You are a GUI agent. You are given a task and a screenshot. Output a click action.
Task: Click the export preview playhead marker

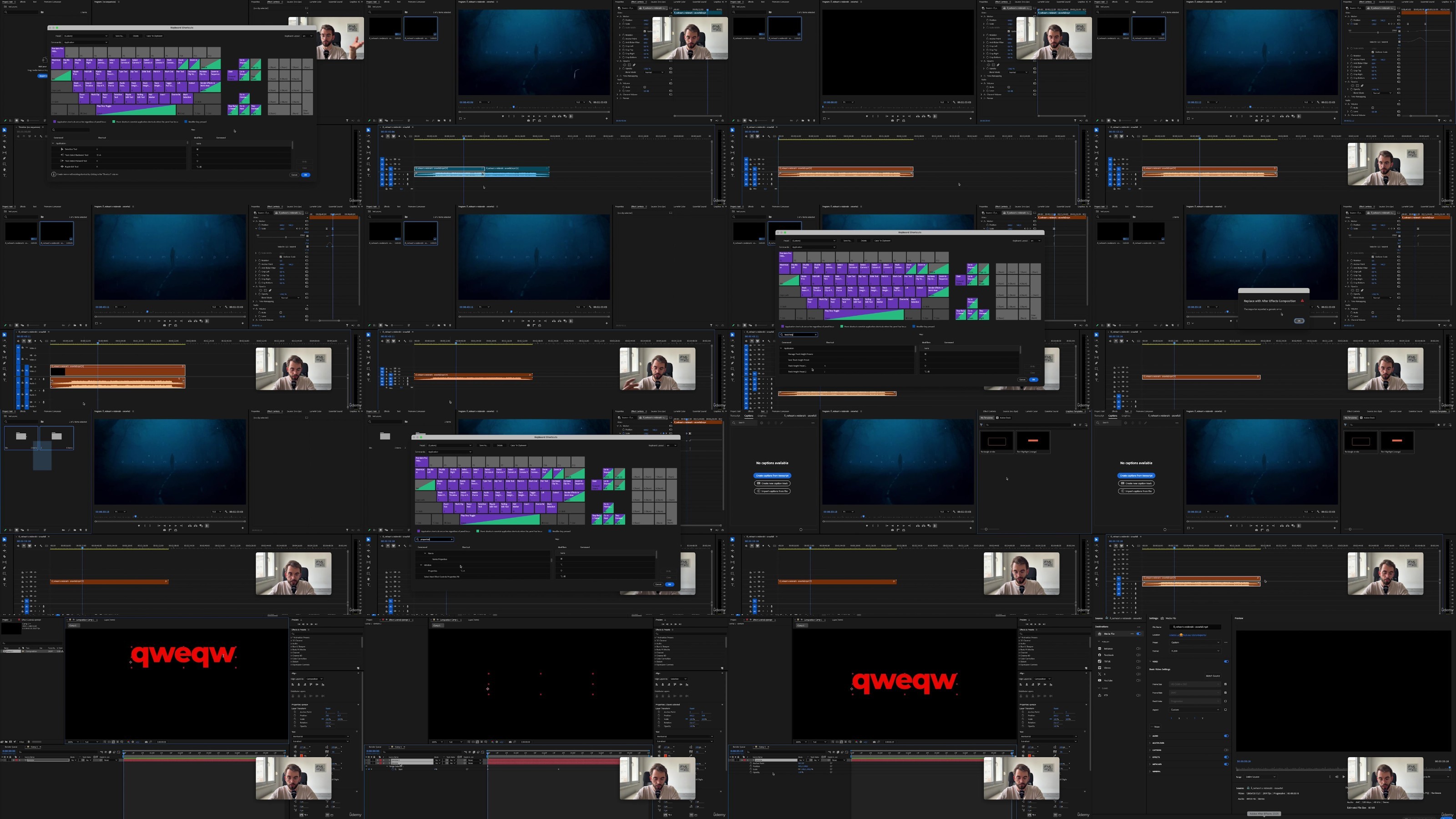[x=1451, y=768]
